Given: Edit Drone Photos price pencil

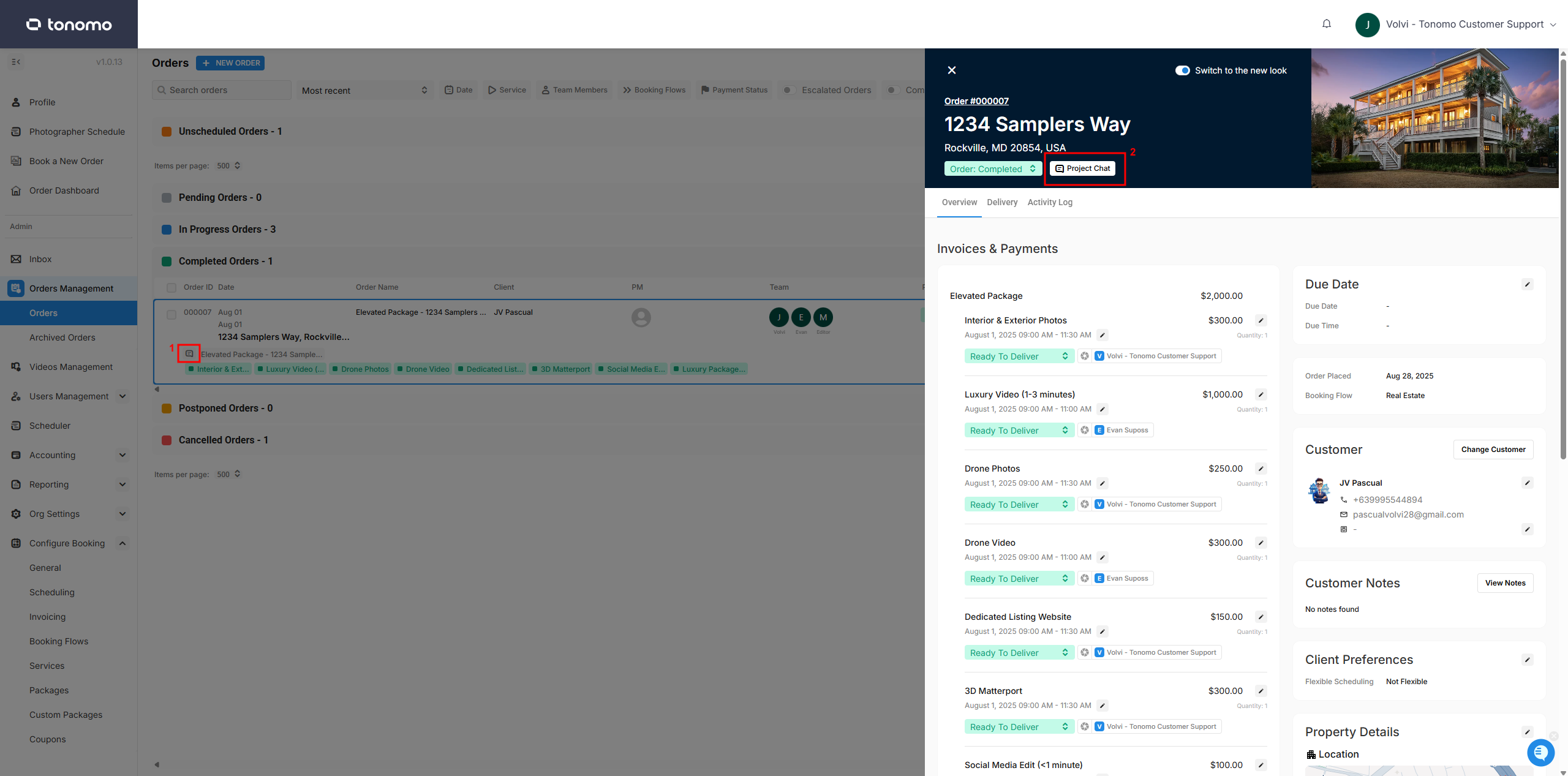Looking at the screenshot, I should tap(1261, 469).
